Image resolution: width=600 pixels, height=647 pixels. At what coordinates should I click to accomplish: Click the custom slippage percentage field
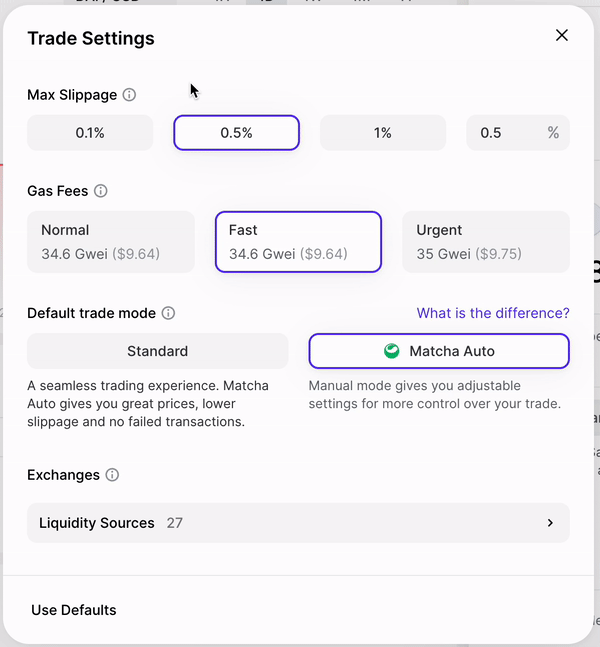click(500, 133)
